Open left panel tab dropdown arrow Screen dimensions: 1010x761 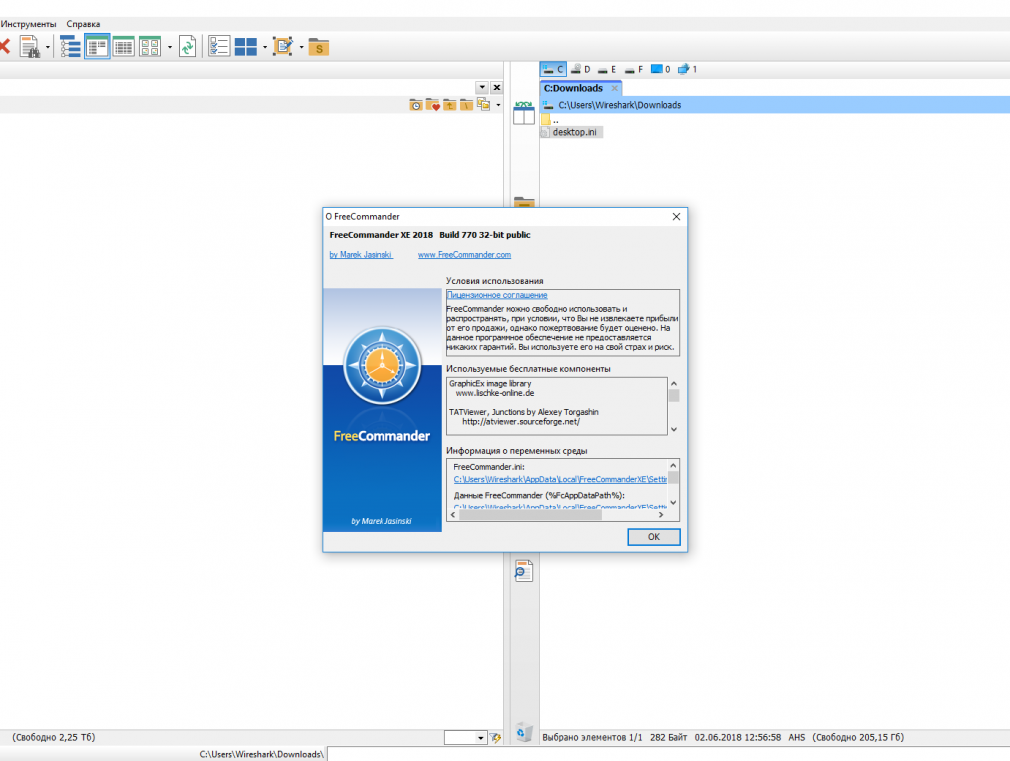482,87
